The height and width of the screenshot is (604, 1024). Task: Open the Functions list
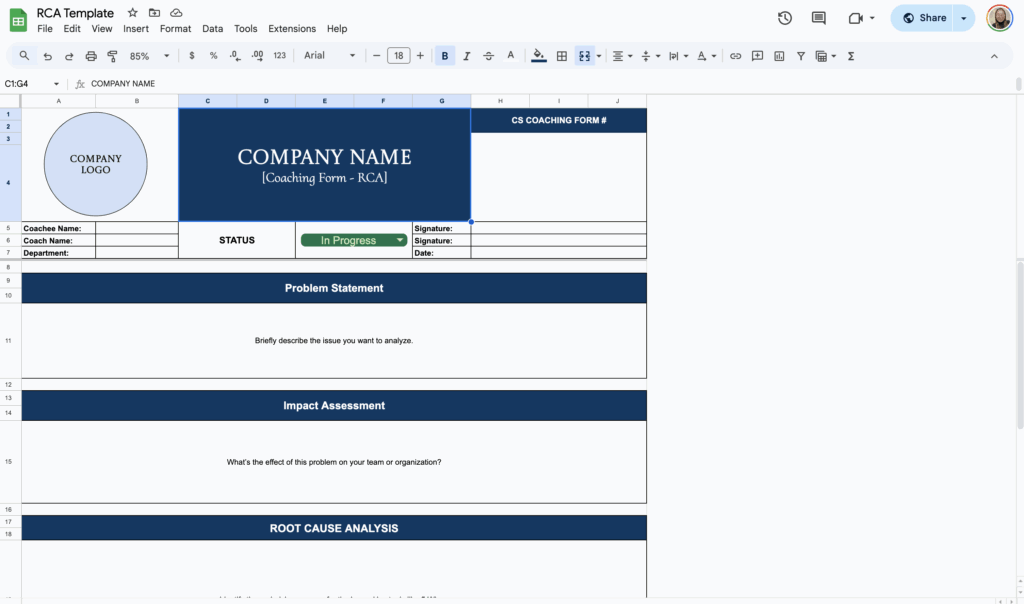(851, 56)
